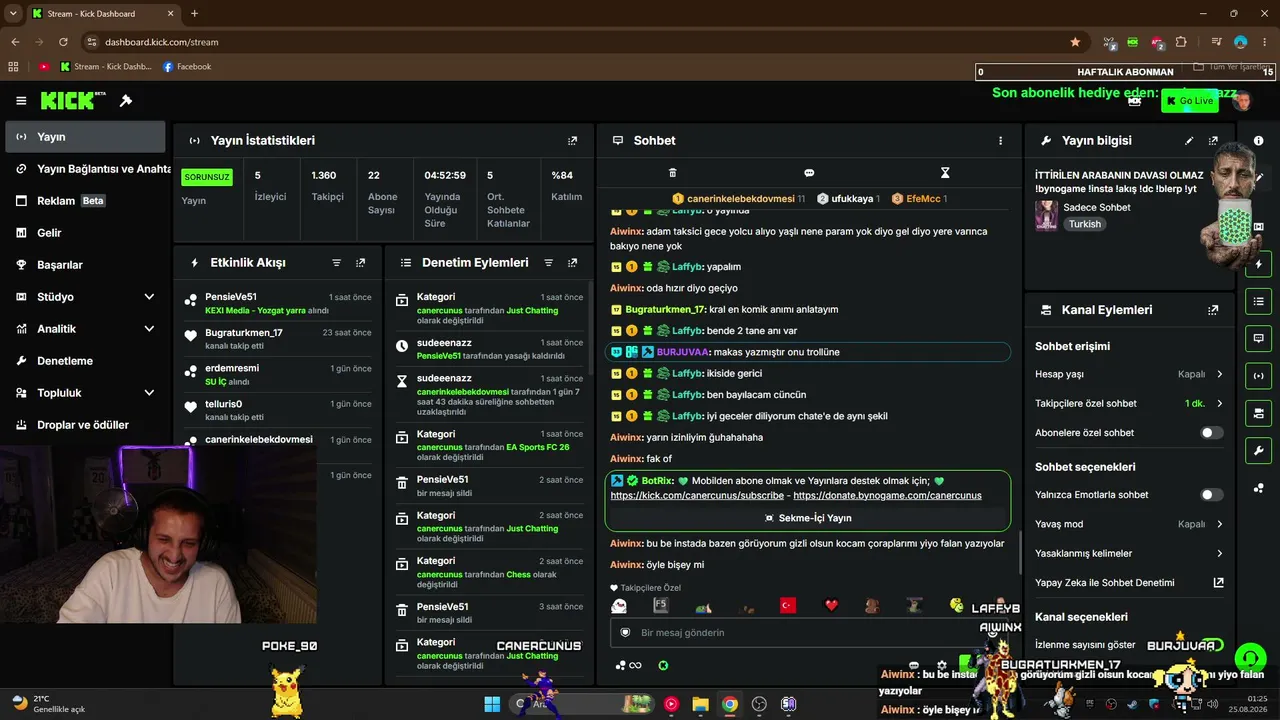This screenshot has width=1280, height=720.
Task: Pop out the Kanal Eylemleri panel
Action: click(x=1213, y=310)
